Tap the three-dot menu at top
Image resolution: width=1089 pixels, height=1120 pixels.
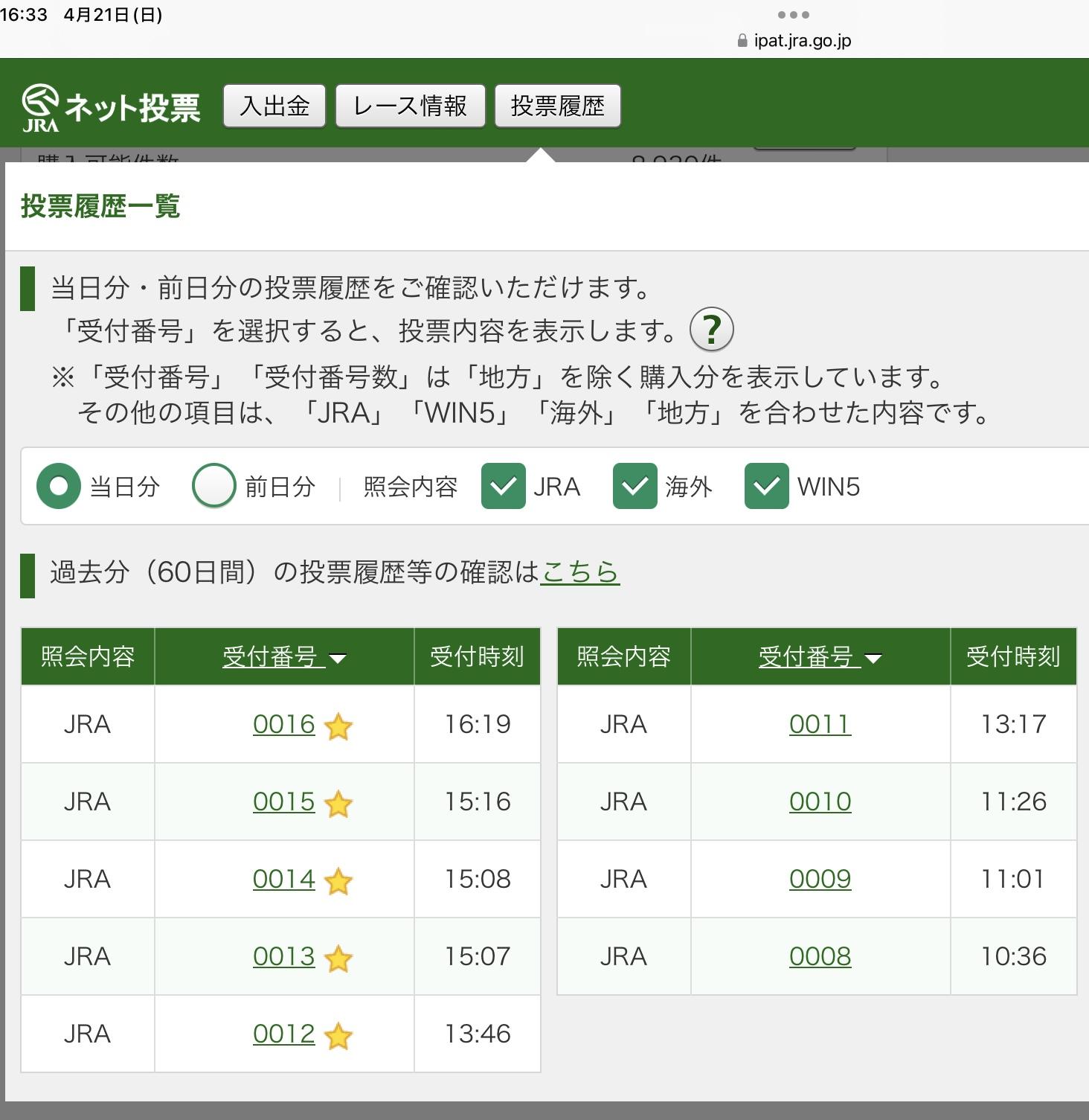pyautogui.click(x=793, y=15)
